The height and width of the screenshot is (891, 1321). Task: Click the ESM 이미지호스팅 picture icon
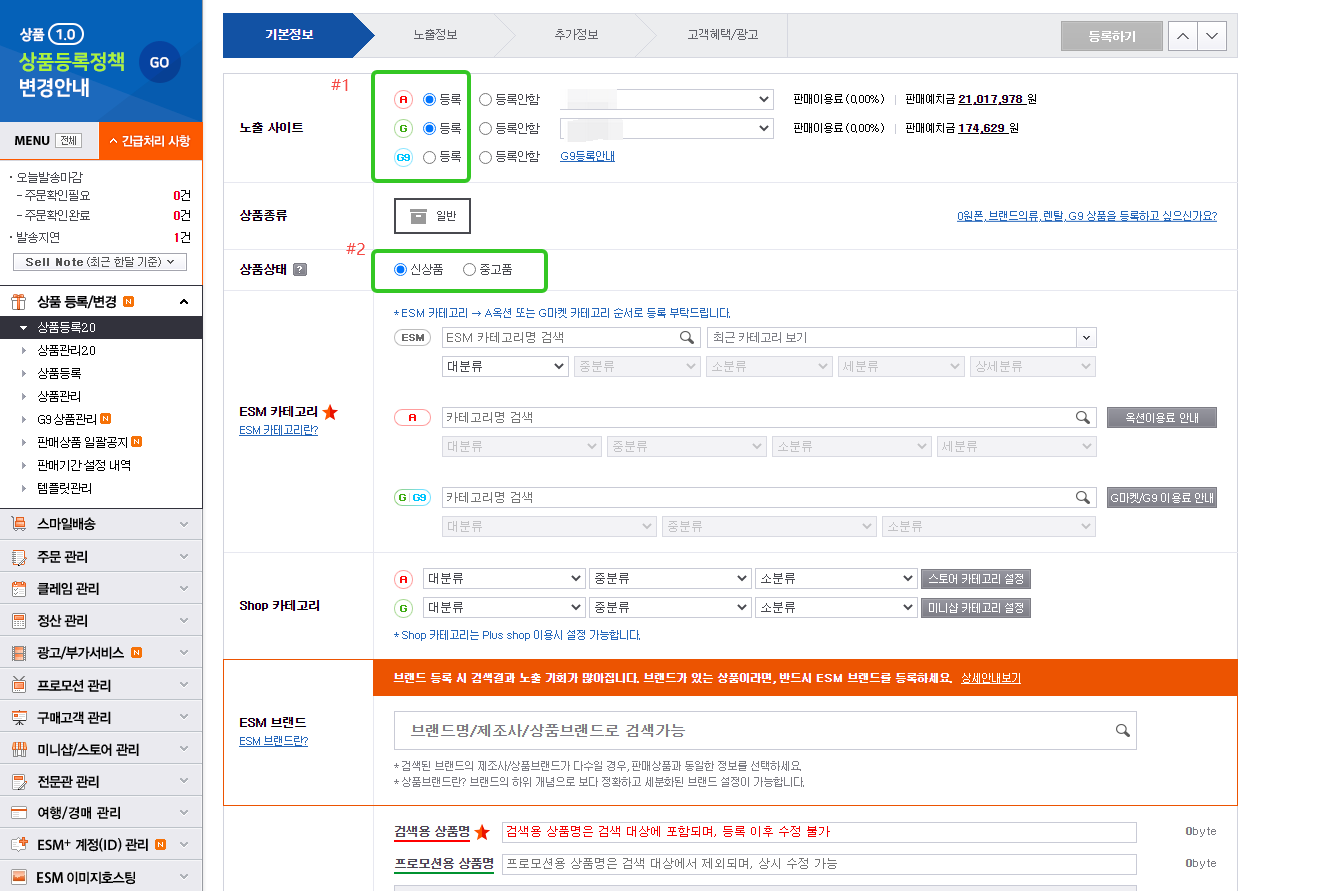pyautogui.click(x=16, y=878)
